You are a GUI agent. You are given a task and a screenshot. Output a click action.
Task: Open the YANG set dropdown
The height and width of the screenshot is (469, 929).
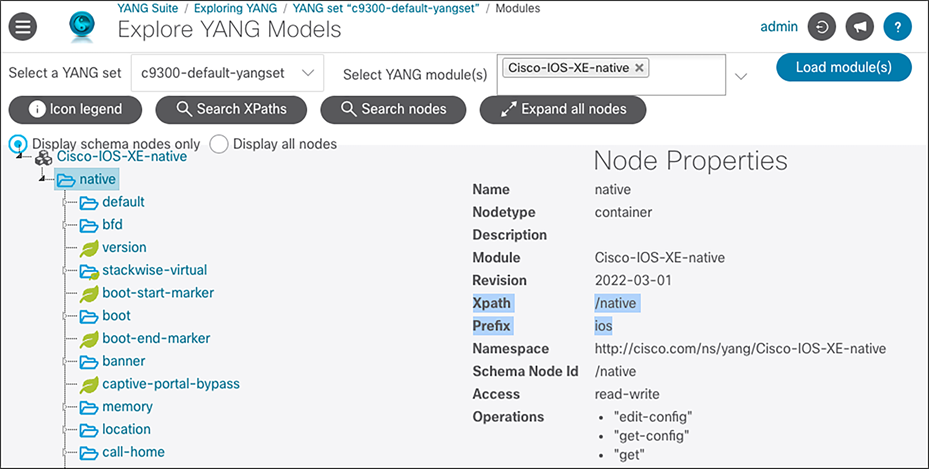point(228,73)
